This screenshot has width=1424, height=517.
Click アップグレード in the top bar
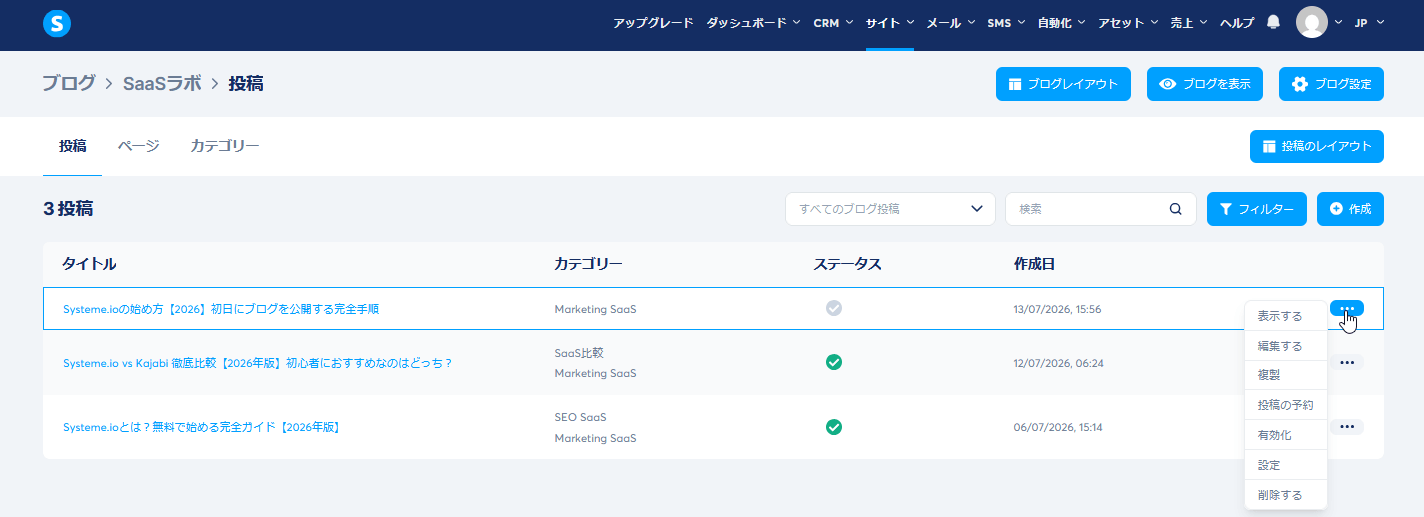pos(653,23)
